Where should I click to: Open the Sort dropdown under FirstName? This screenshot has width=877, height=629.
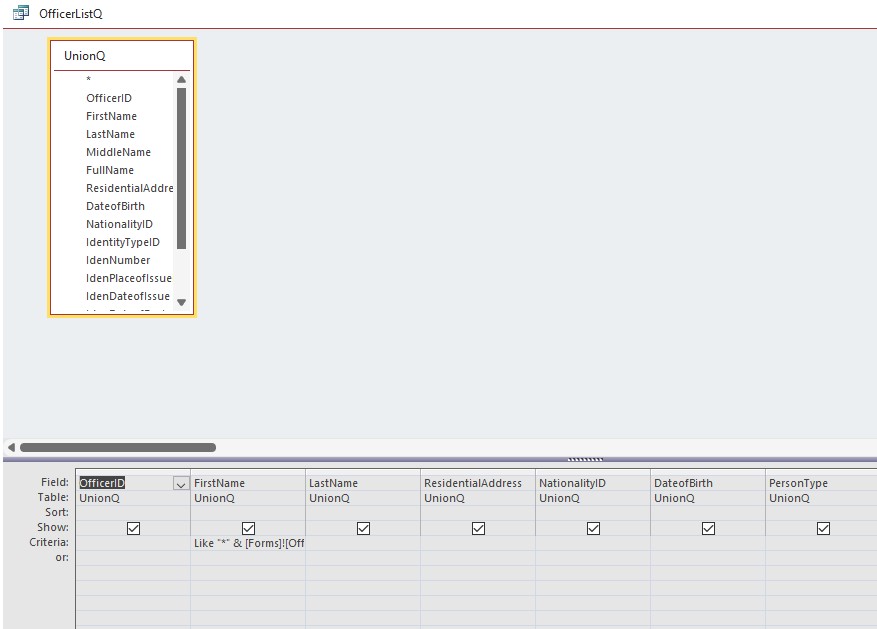(x=248, y=512)
